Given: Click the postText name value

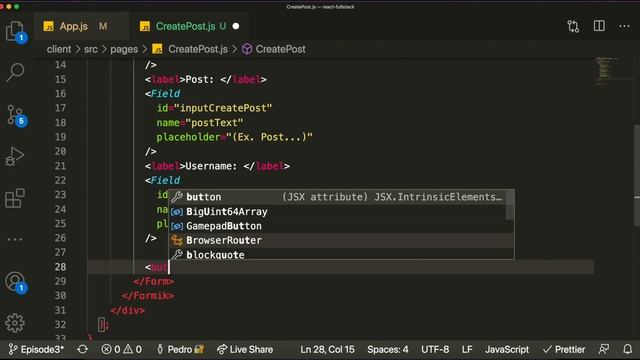Looking at the screenshot, I should 214,122.
